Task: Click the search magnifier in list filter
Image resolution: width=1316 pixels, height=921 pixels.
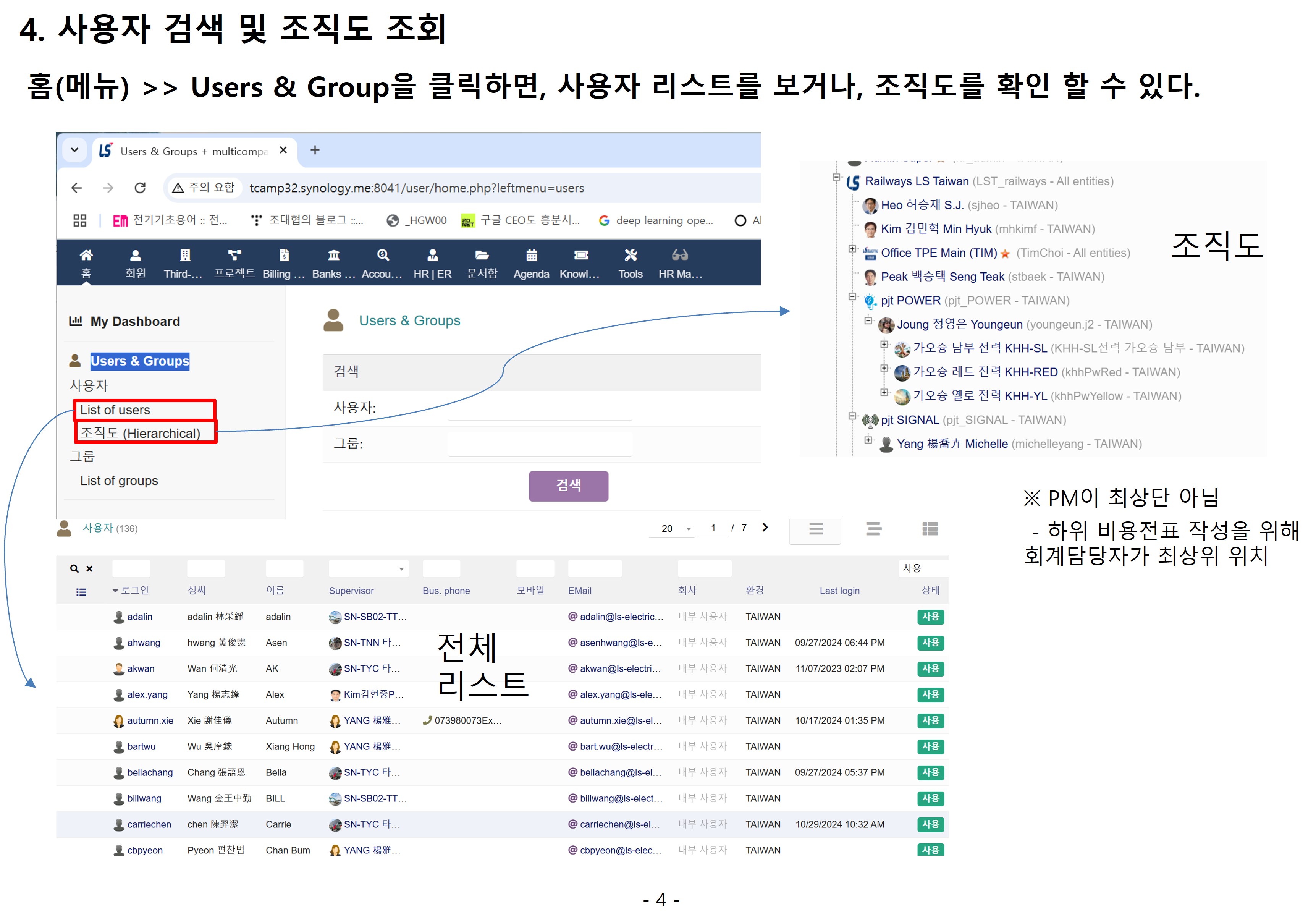Action: [74, 569]
